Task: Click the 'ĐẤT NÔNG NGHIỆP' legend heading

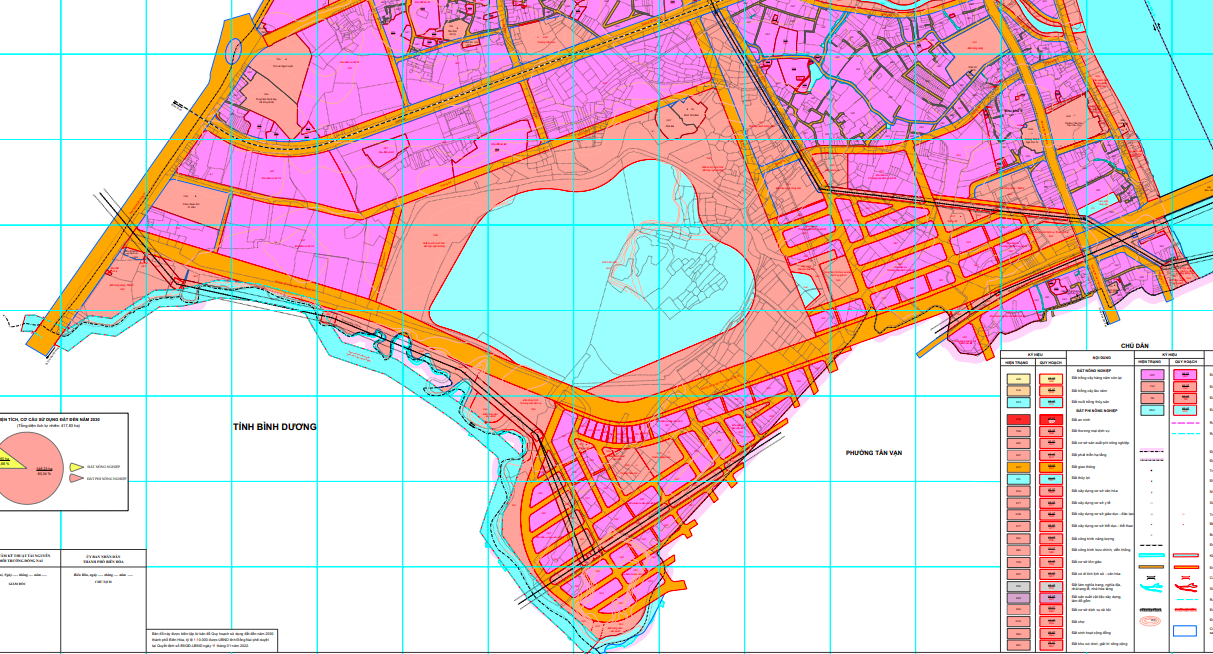Action: [1094, 371]
